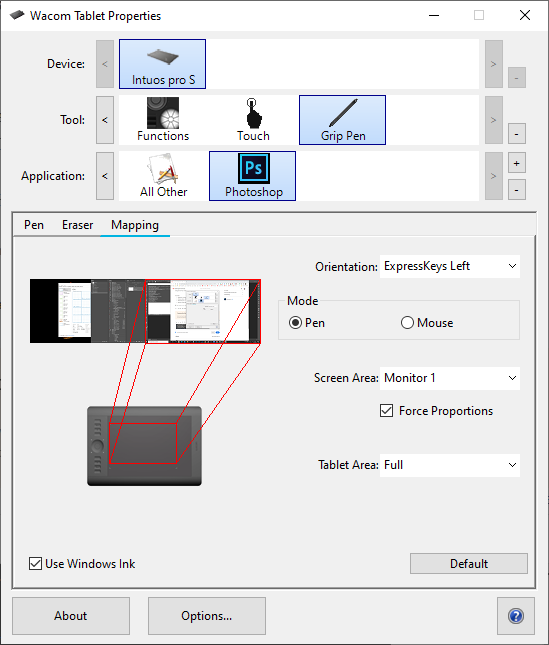Select Pen mode radio button
This screenshot has width=549, height=645.
(x=295, y=323)
